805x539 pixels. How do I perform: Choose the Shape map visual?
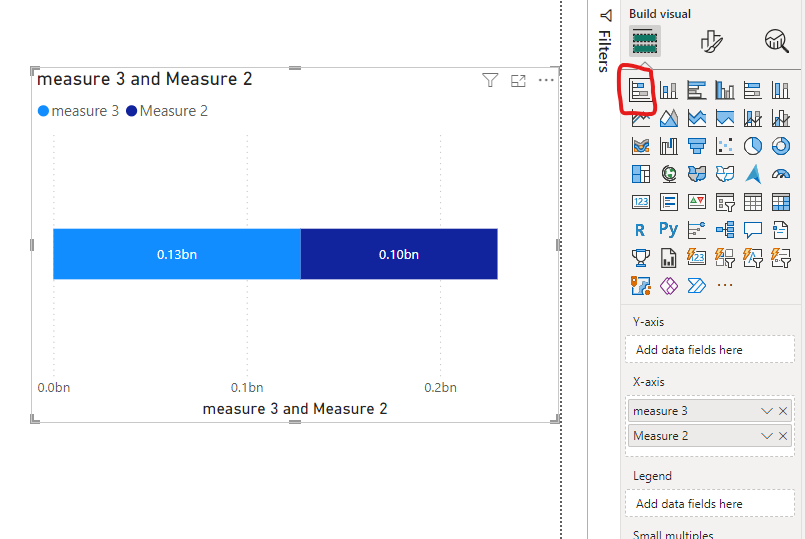724,174
